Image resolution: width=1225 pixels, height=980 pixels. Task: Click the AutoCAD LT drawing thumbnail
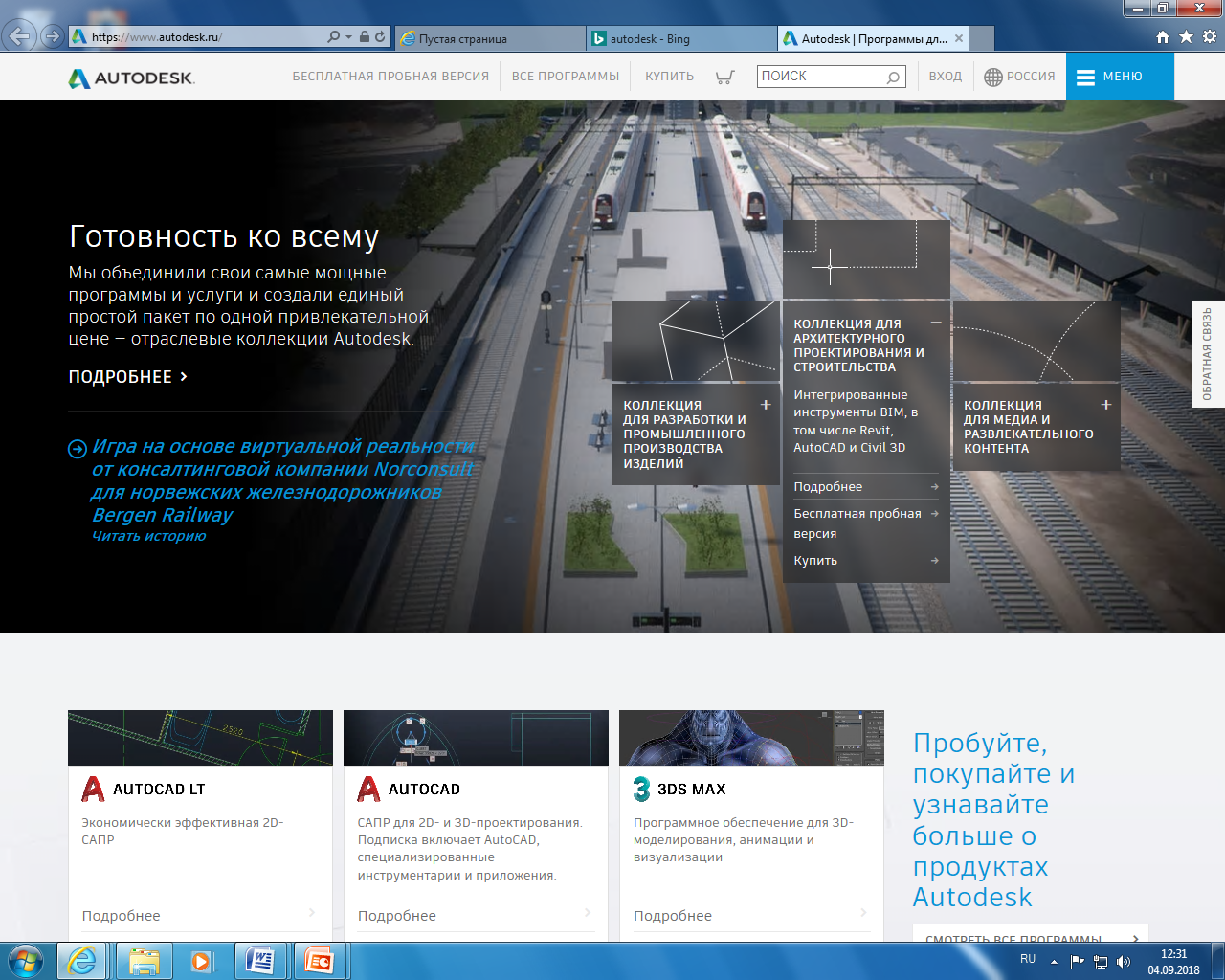tap(200, 738)
